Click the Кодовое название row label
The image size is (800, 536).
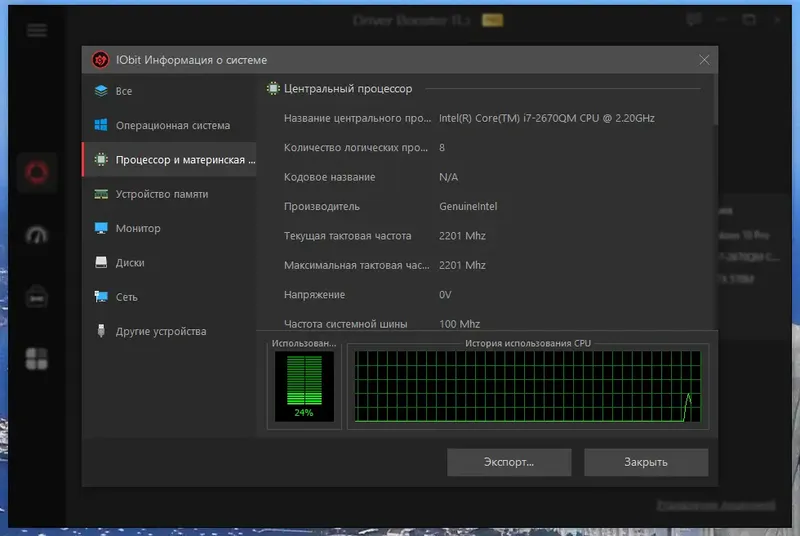pyautogui.click(x=330, y=177)
